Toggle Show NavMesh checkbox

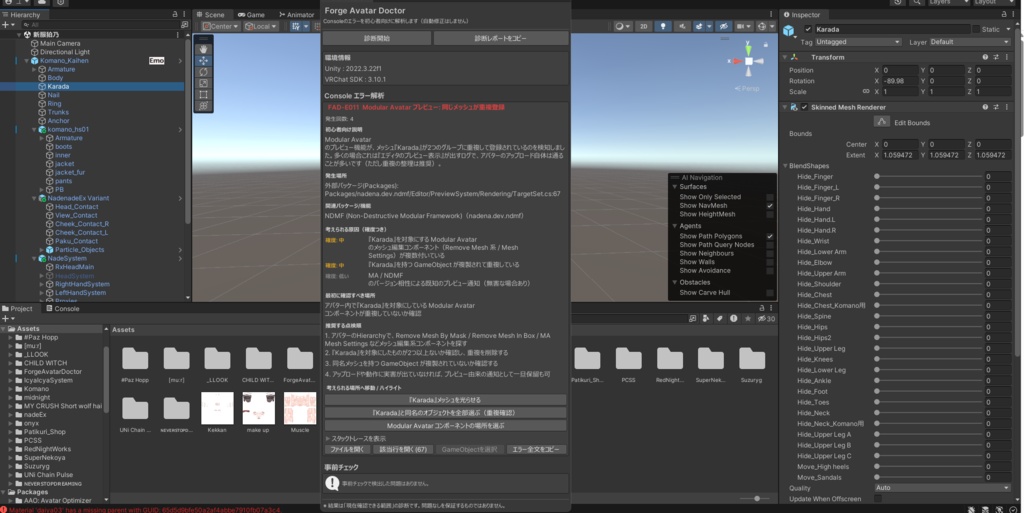click(x=770, y=206)
